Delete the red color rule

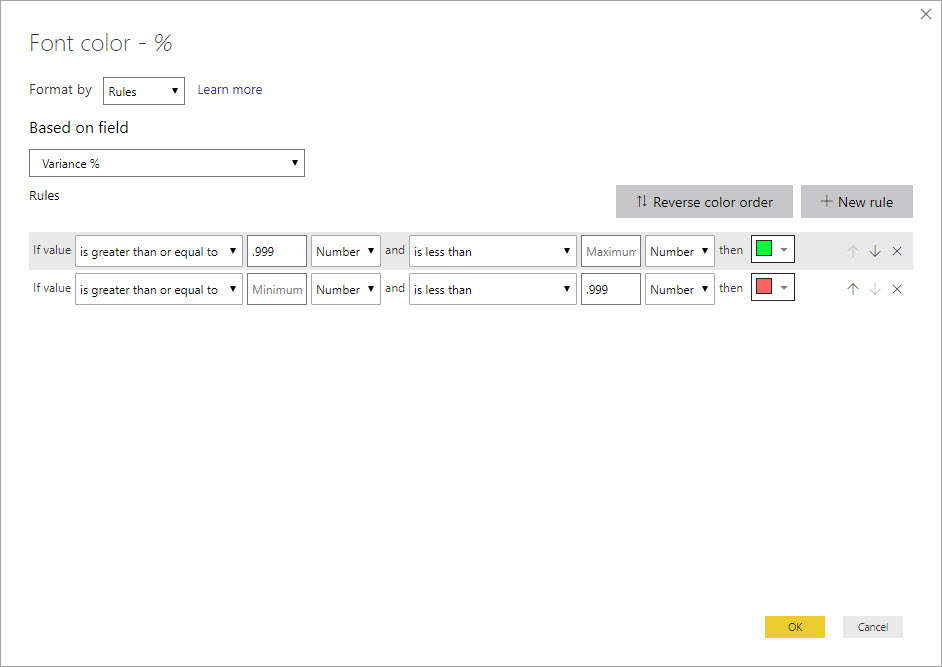(897, 289)
